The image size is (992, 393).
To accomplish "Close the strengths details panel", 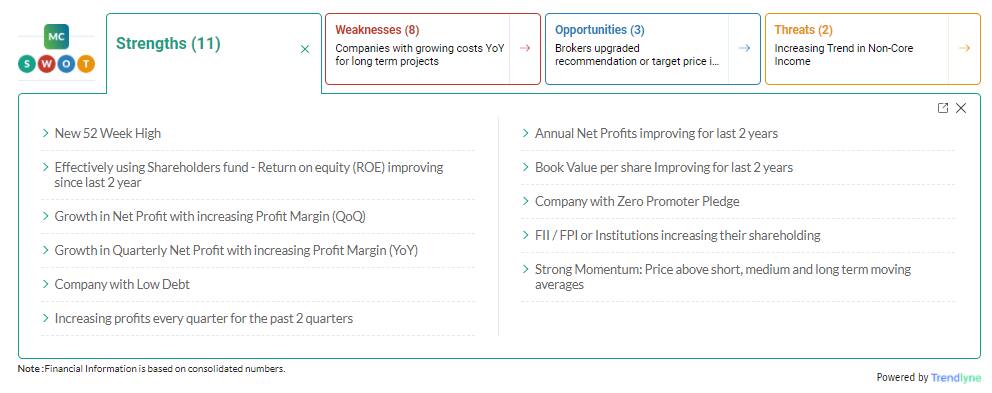I will point(961,108).
